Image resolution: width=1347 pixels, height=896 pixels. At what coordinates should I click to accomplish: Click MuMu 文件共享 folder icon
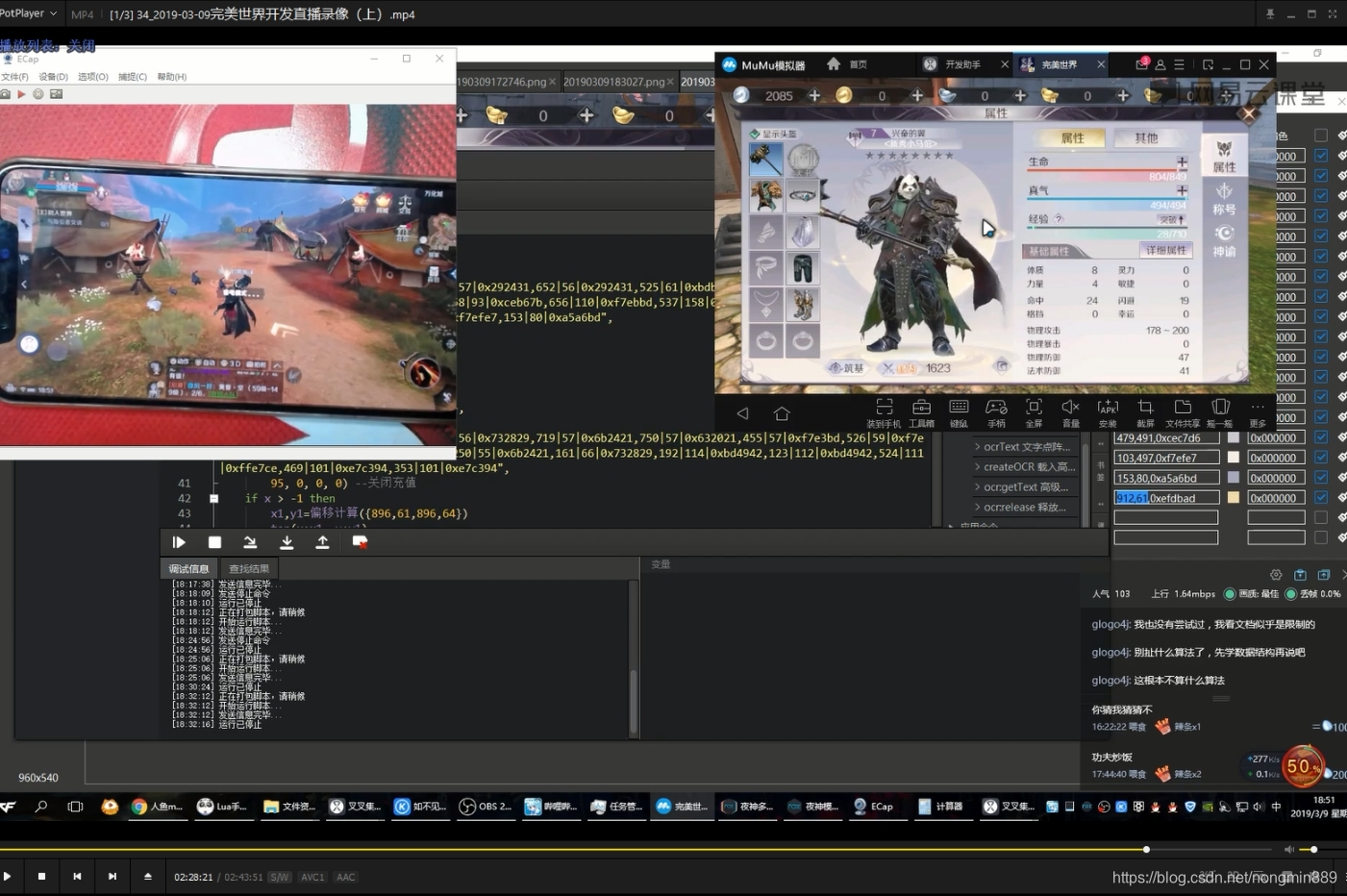coord(1183,413)
